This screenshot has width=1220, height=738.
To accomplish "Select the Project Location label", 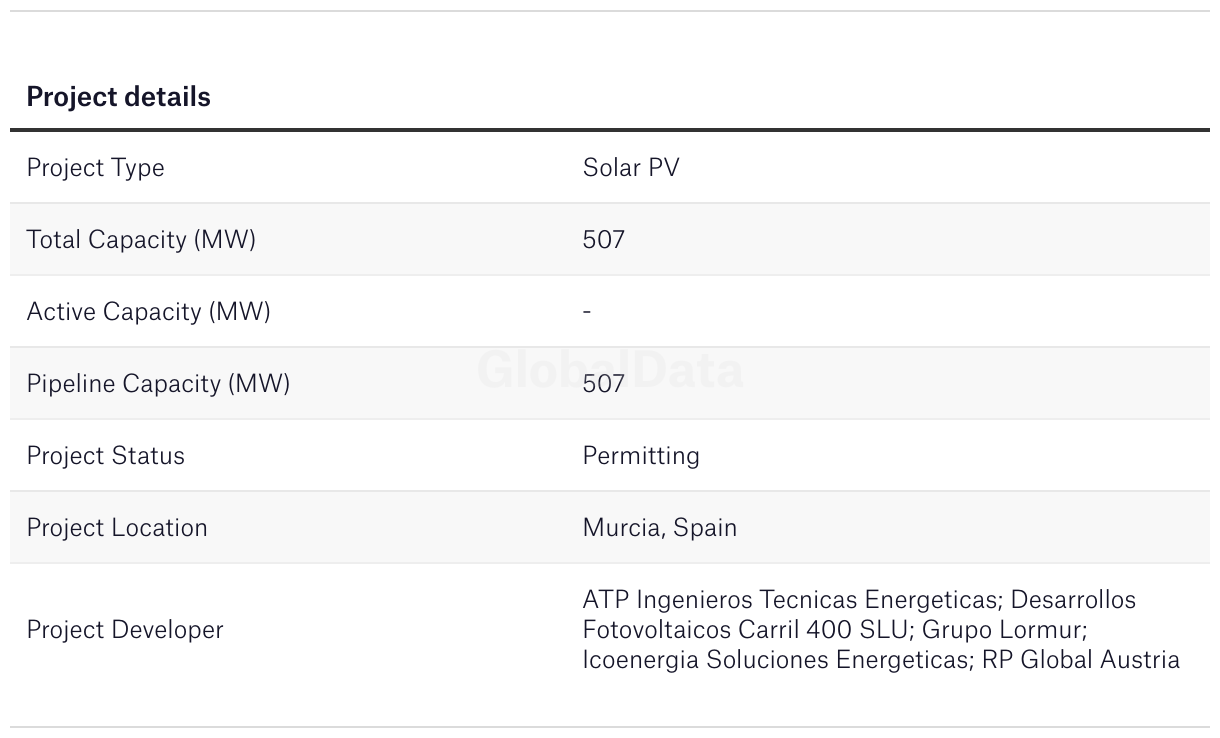I will click(x=117, y=528).
